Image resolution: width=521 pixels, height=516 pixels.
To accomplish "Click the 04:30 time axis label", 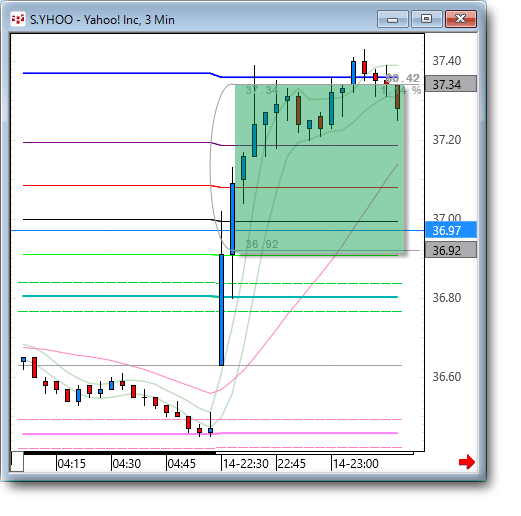I will coord(126,464).
